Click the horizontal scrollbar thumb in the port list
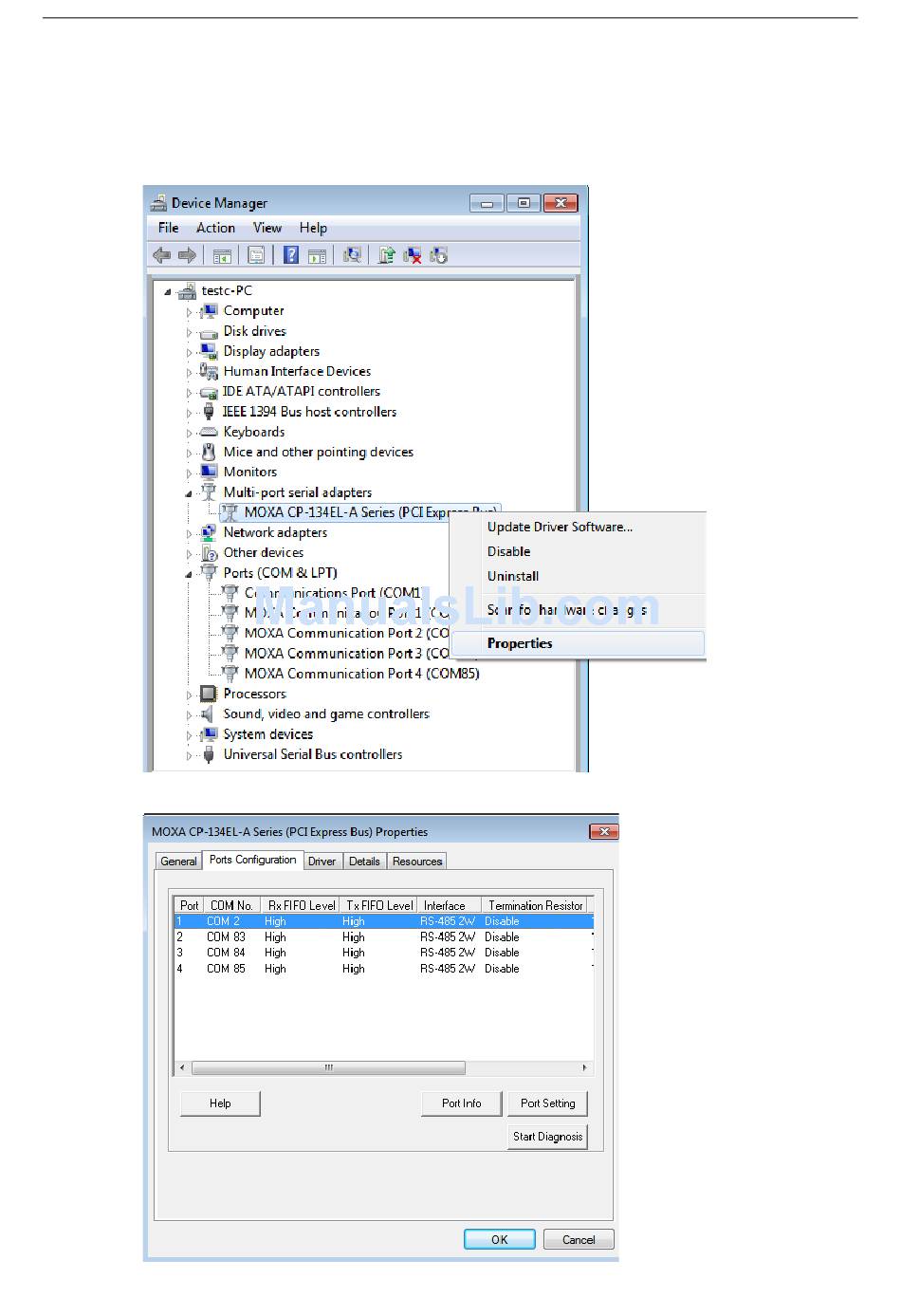The width and height of the screenshot is (901, 1316). (328, 1067)
